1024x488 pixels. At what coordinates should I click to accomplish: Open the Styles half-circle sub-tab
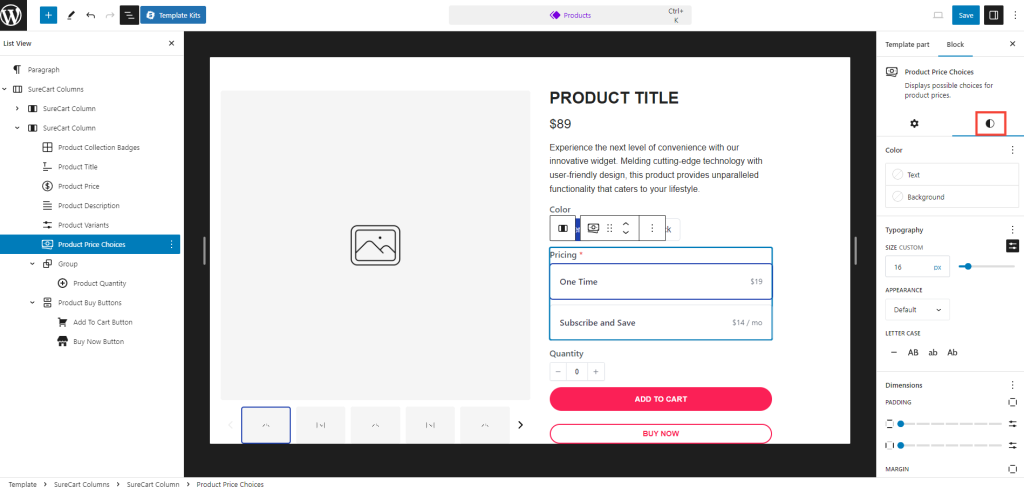click(990, 123)
